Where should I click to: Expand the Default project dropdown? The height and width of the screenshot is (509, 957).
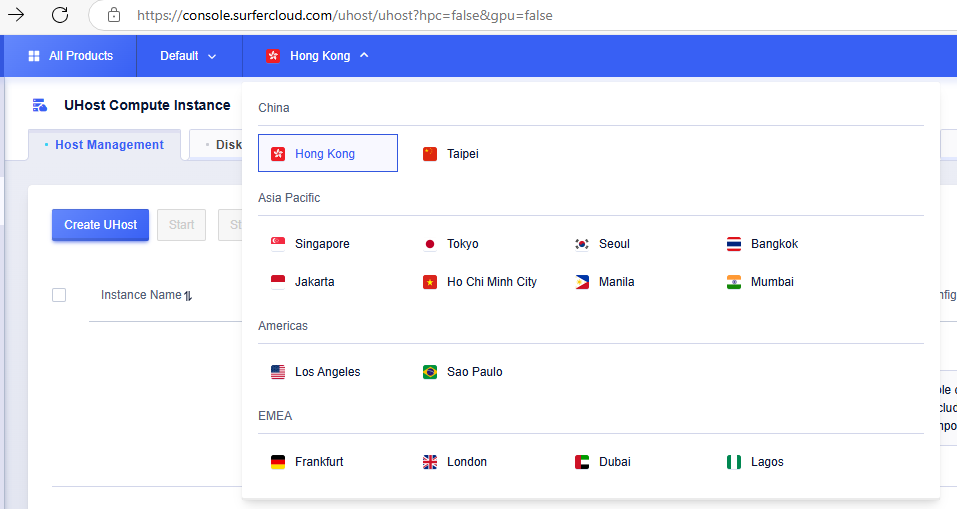pos(189,56)
